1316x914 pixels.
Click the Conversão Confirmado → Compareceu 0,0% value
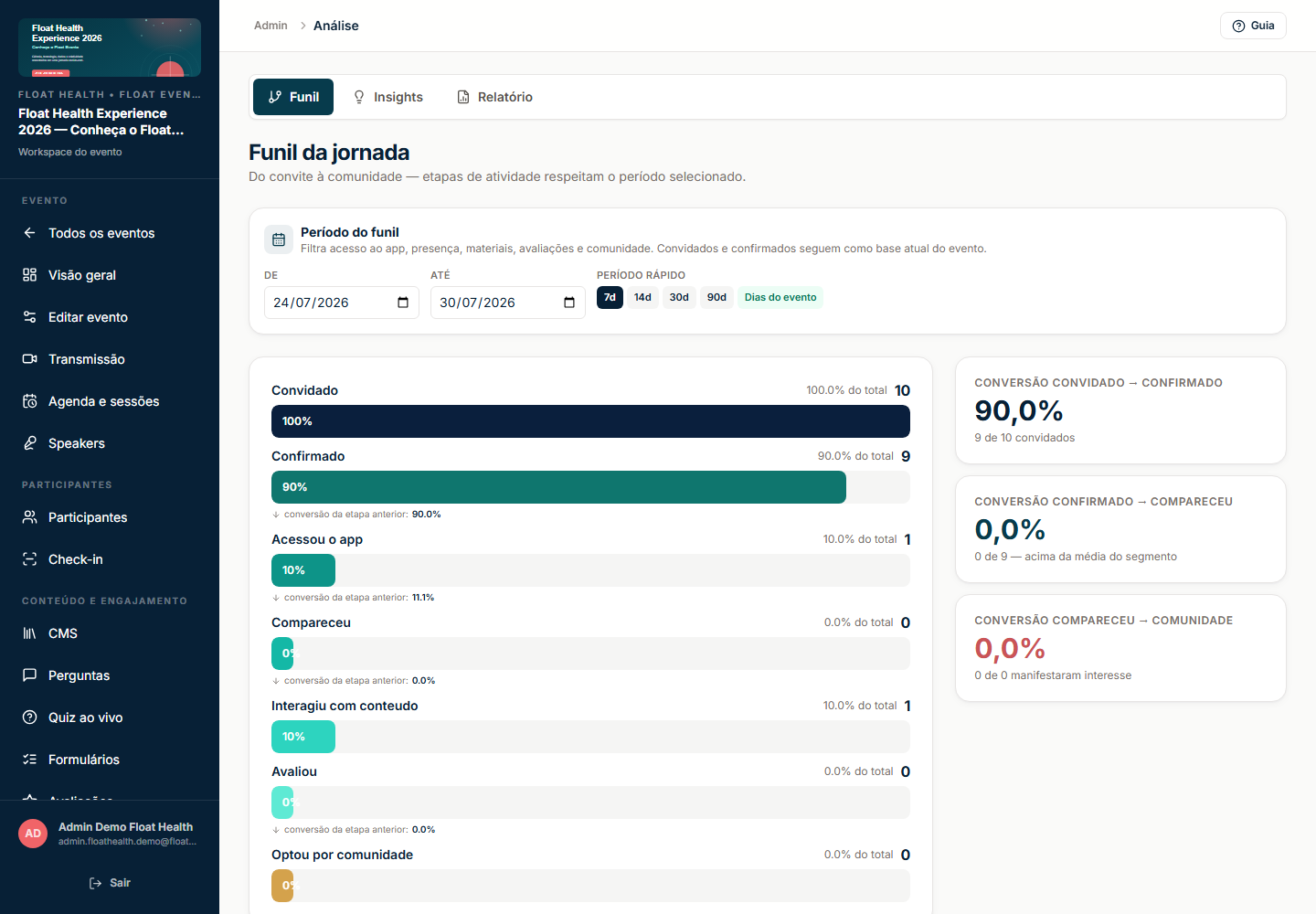(1010, 530)
